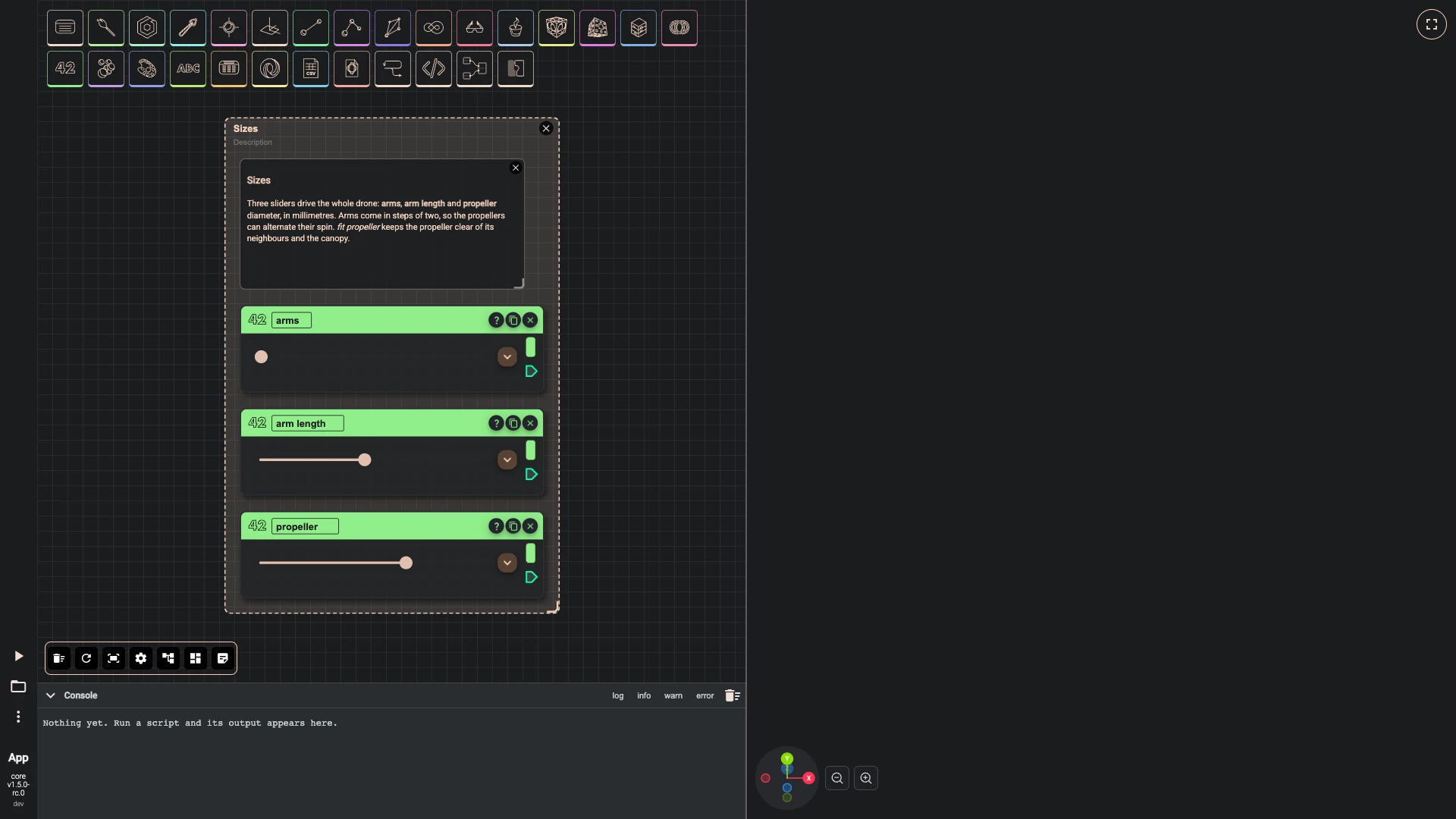This screenshot has width=1456, height=819.
Task: Toggle the green output bar on arms node
Action: click(531, 347)
